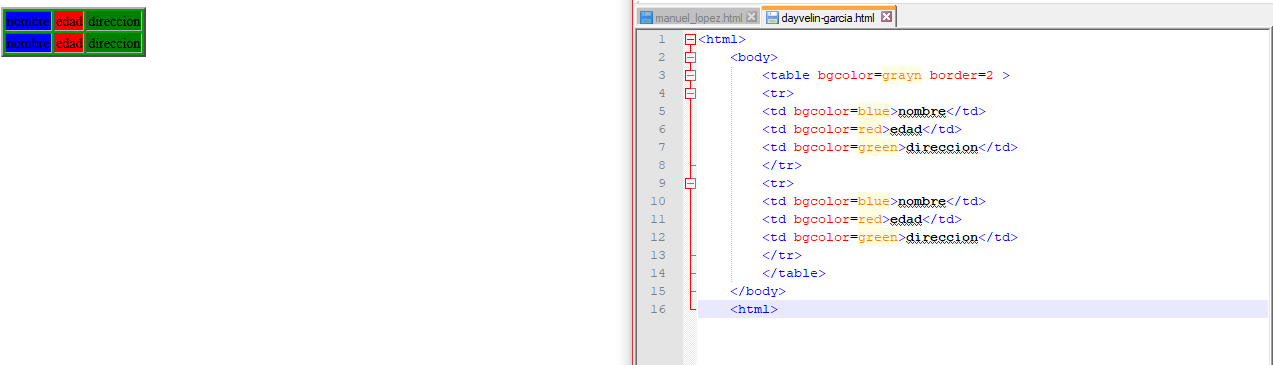
Task: Click the closing </tr> tag on line 13
Action: pyautogui.click(x=782, y=255)
